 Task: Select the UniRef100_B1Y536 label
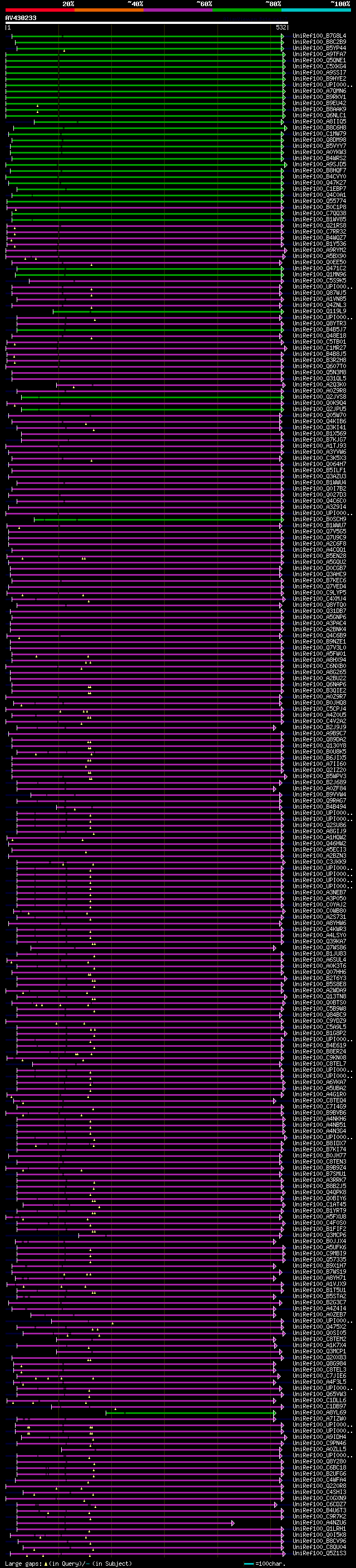point(319,244)
